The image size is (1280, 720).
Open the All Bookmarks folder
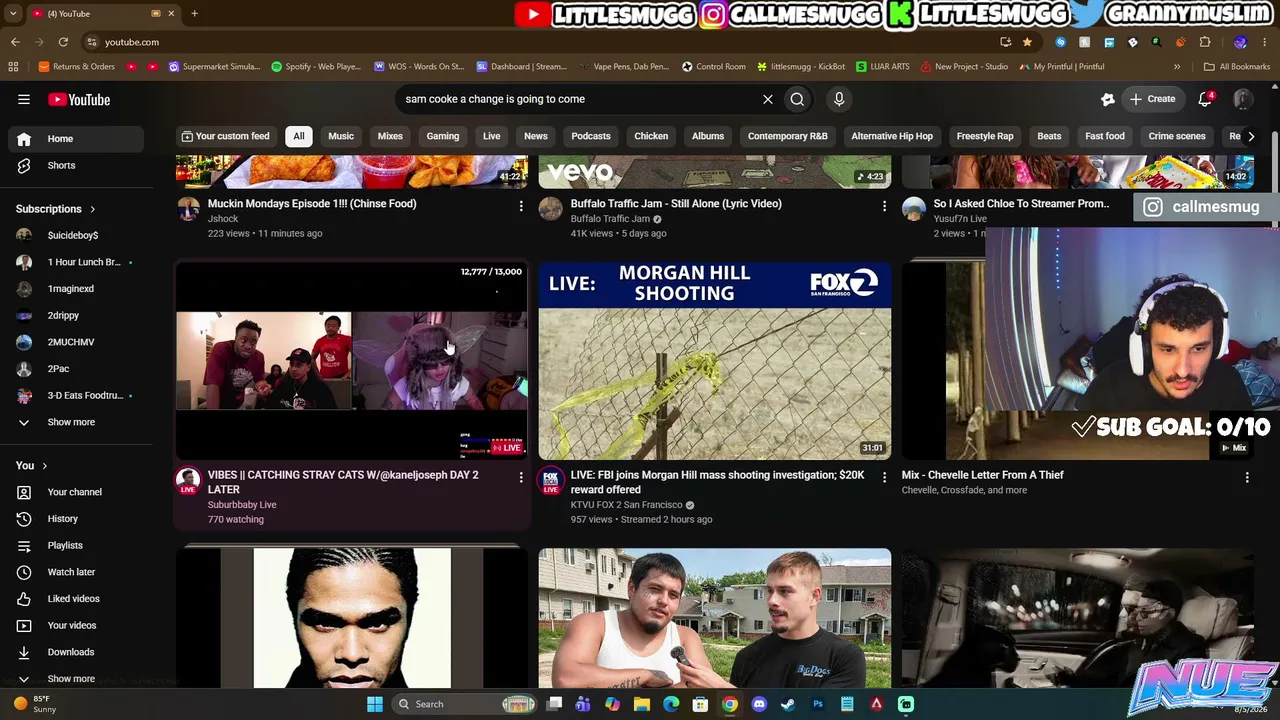(x=1237, y=66)
